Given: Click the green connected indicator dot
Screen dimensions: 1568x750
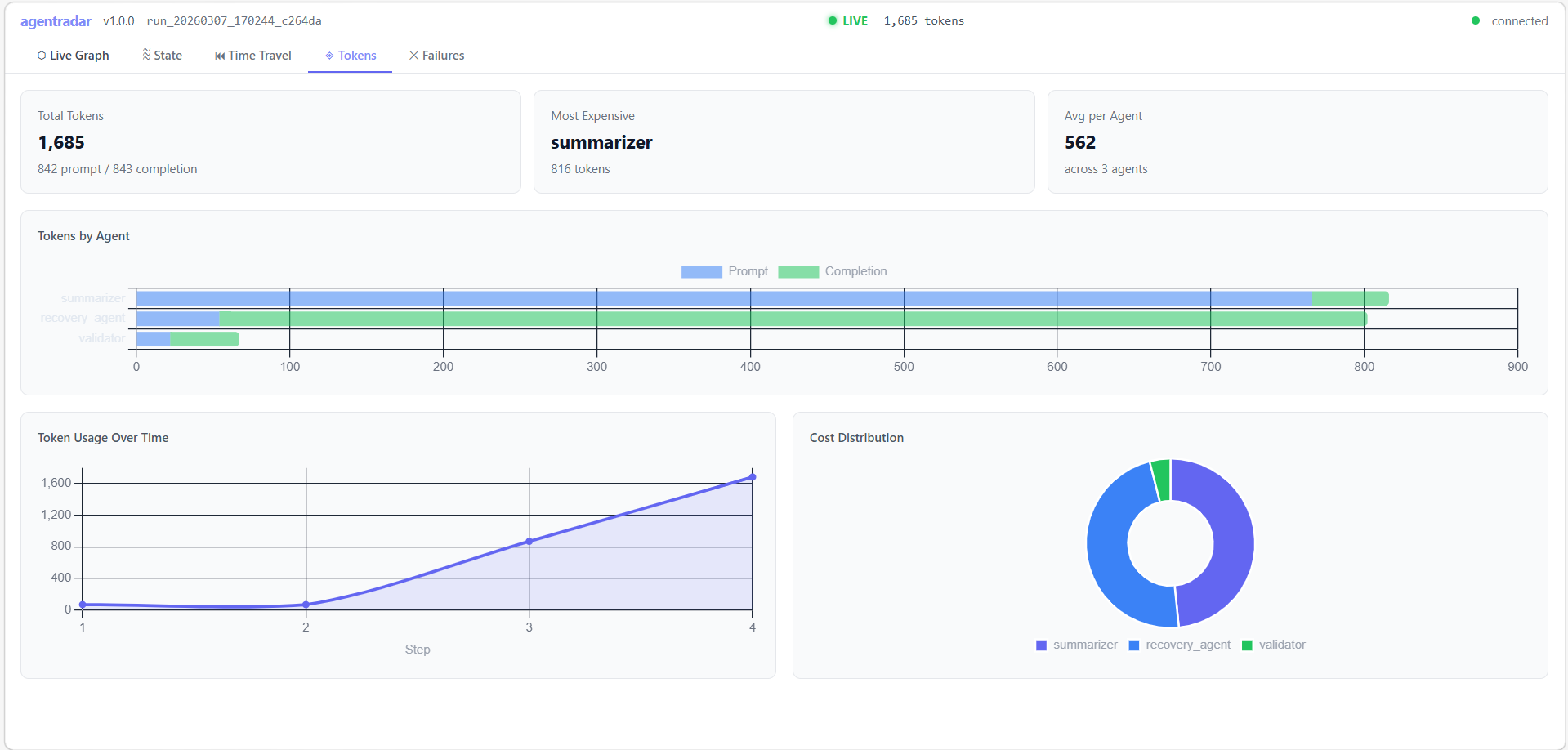Looking at the screenshot, I should [x=1476, y=20].
